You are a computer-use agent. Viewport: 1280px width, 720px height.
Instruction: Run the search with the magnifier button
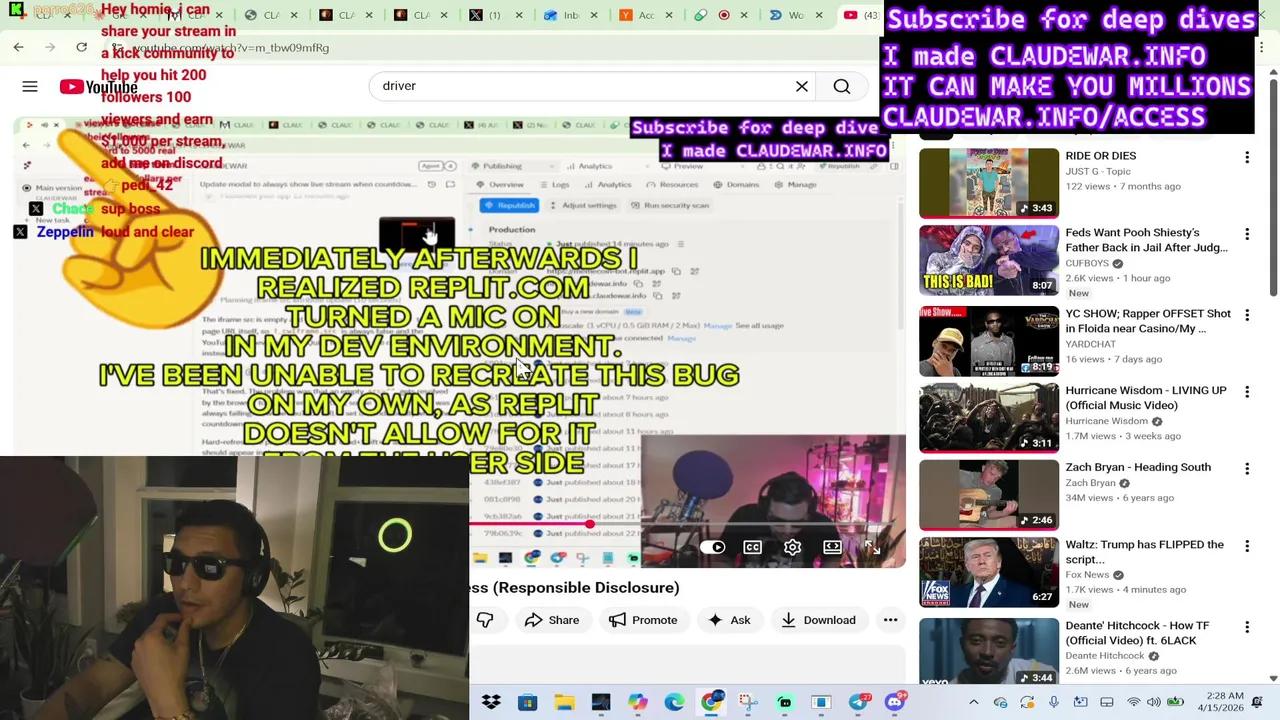[842, 86]
